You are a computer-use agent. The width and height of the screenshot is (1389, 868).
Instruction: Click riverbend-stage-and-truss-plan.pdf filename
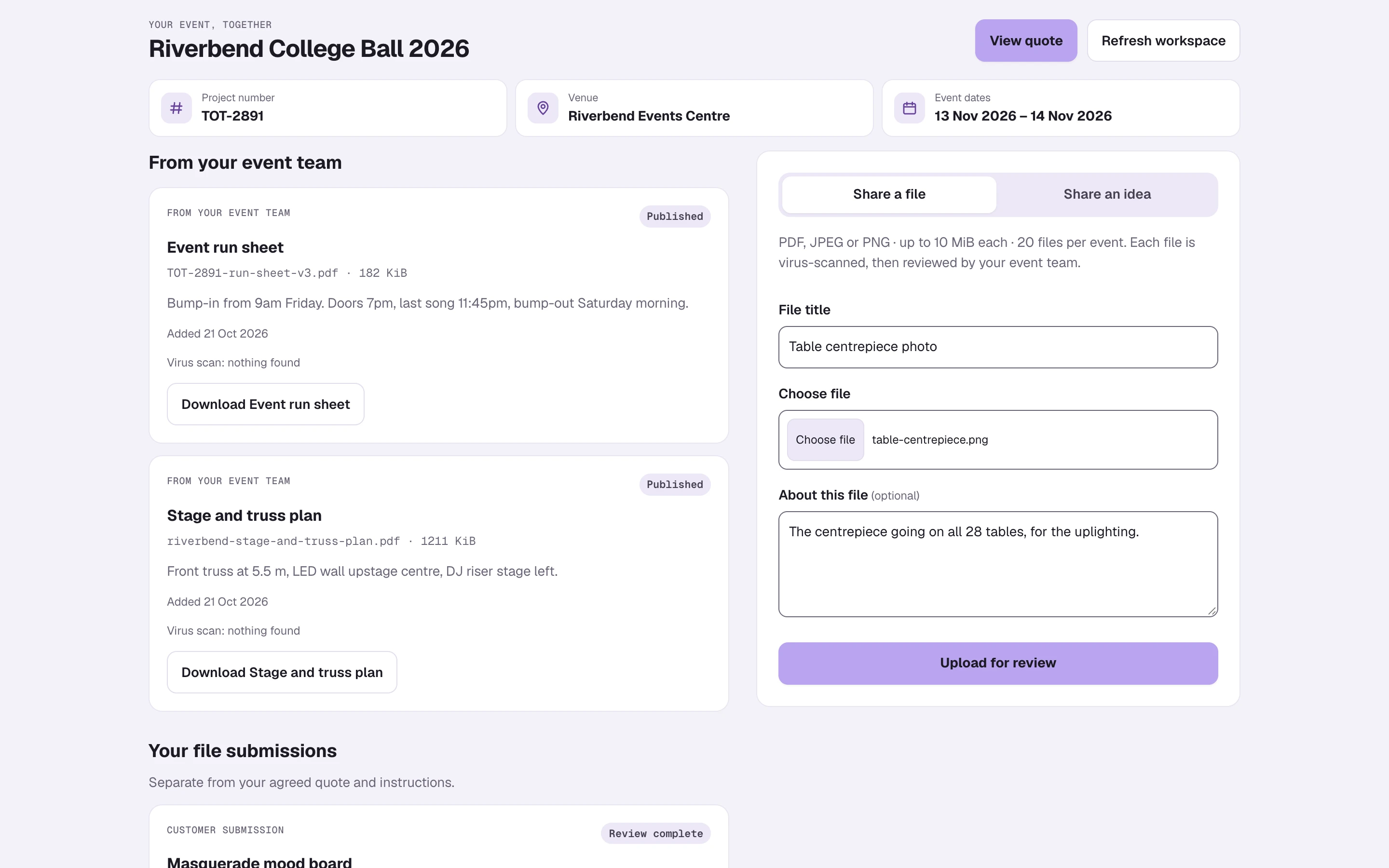(284, 542)
